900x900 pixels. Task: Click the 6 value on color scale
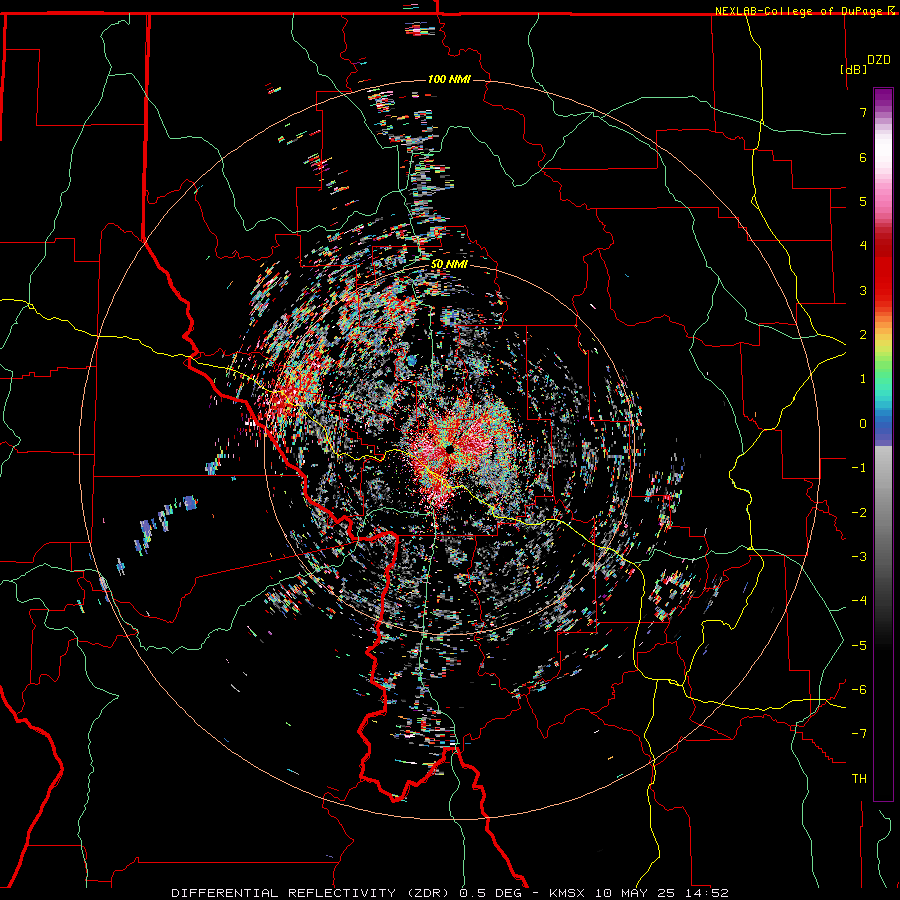click(863, 157)
